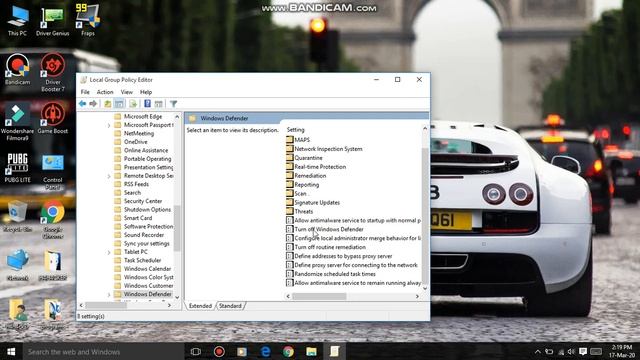The height and width of the screenshot is (360, 640).
Task: Toggle the Show/Hide console tree icon
Action: [119, 104]
